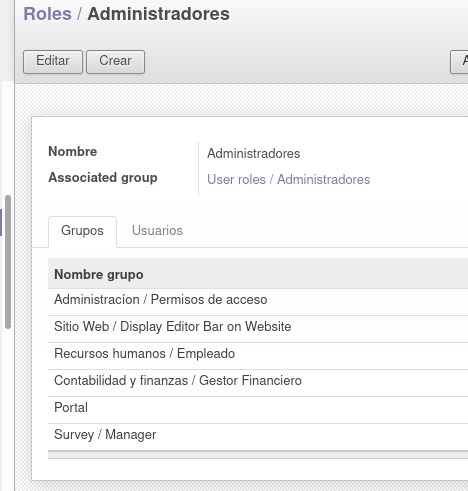Click the Administradores breadcrumb title
The height and width of the screenshot is (491, 468).
tap(158, 14)
